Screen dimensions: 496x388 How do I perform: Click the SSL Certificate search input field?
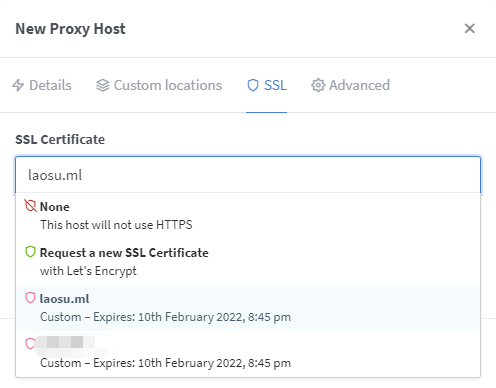[248, 175]
